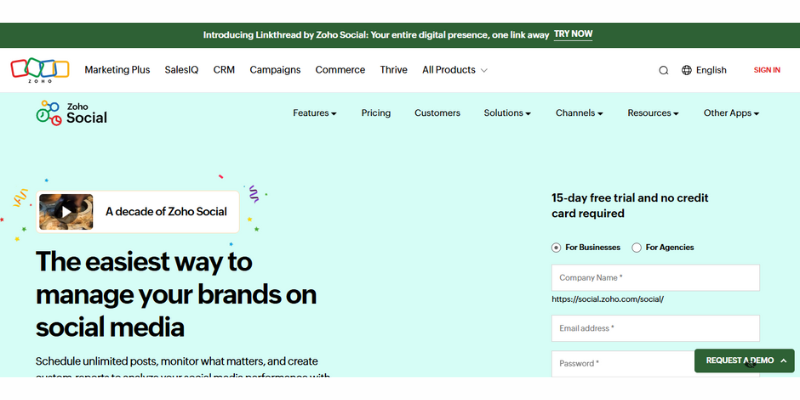Focus the Email address field
This screenshot has width=800, height=400.
[655, 328]
